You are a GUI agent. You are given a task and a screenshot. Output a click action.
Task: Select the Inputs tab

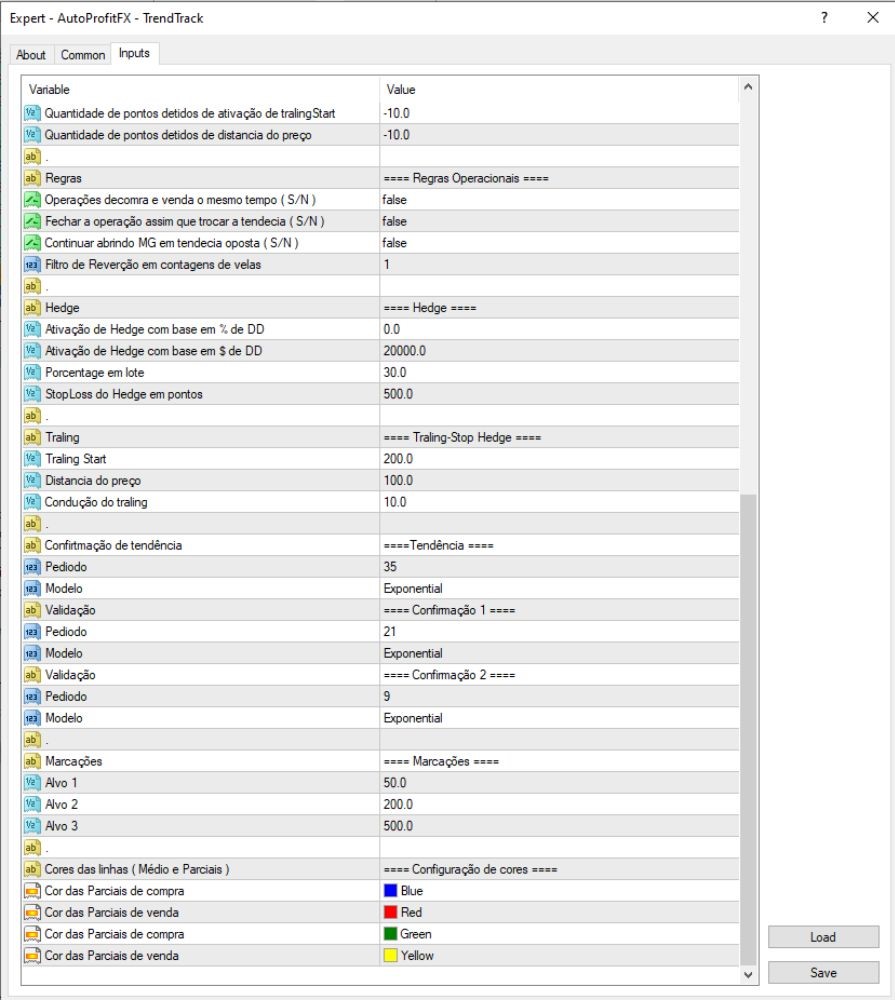tap(134, 53)
